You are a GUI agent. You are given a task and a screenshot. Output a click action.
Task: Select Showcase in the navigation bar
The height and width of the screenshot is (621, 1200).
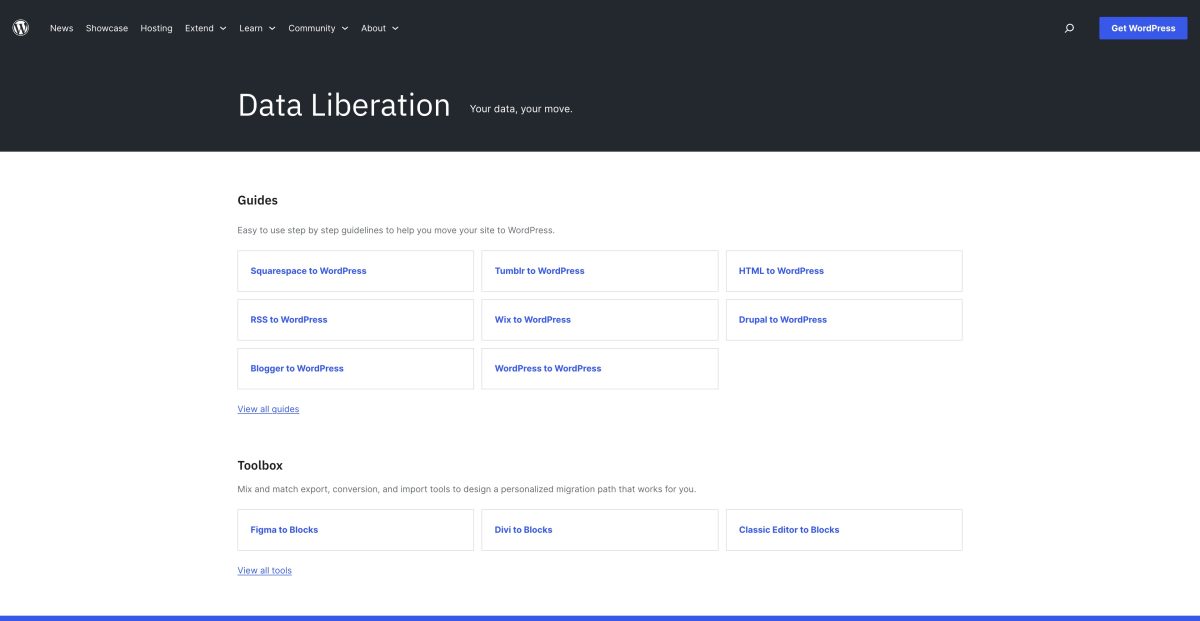(x=106, y=27)
